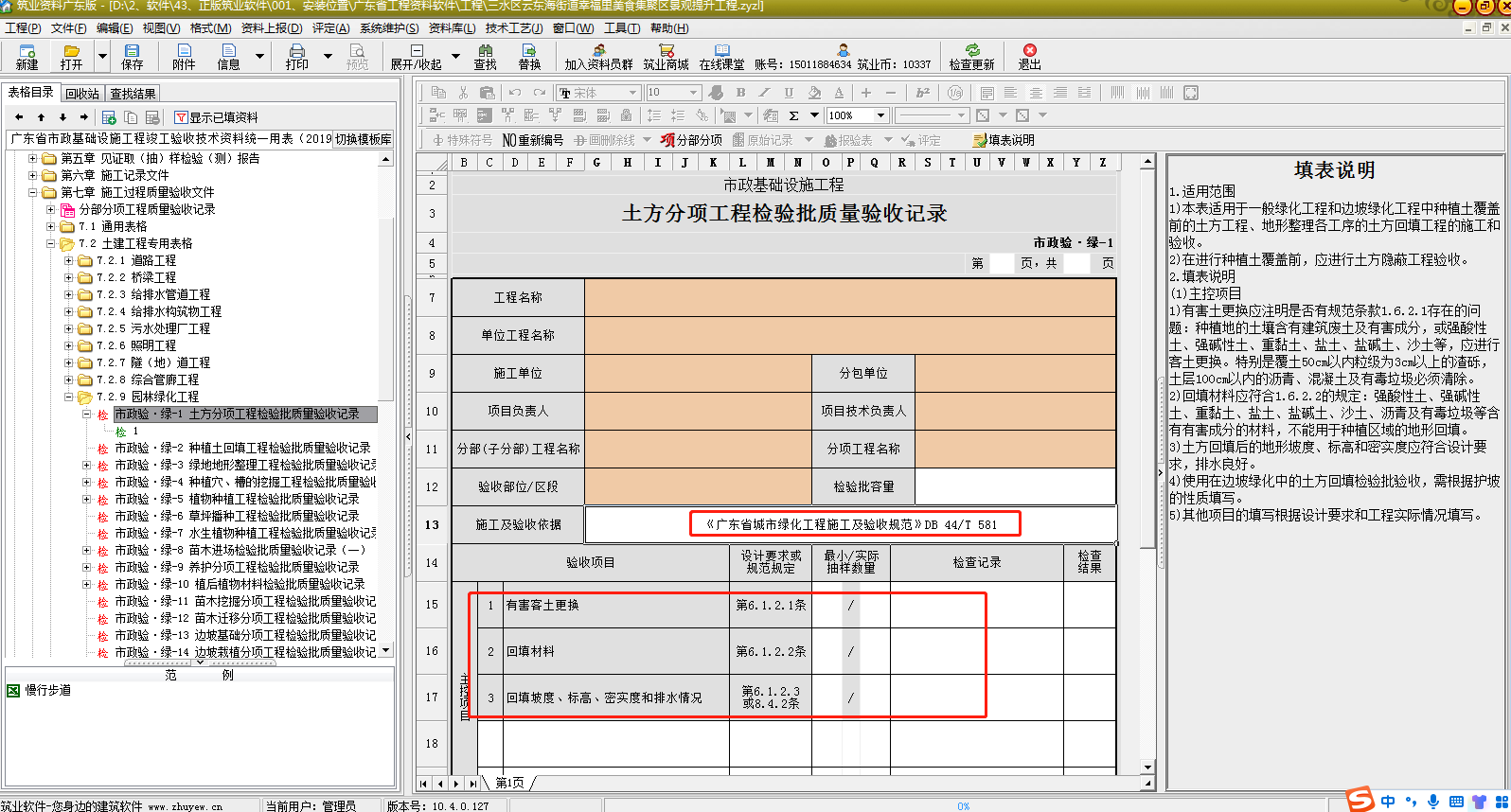This screenshot has height=812, width=1511.
Task: Click 加入资料员群 icon
Action: [598, 57]
